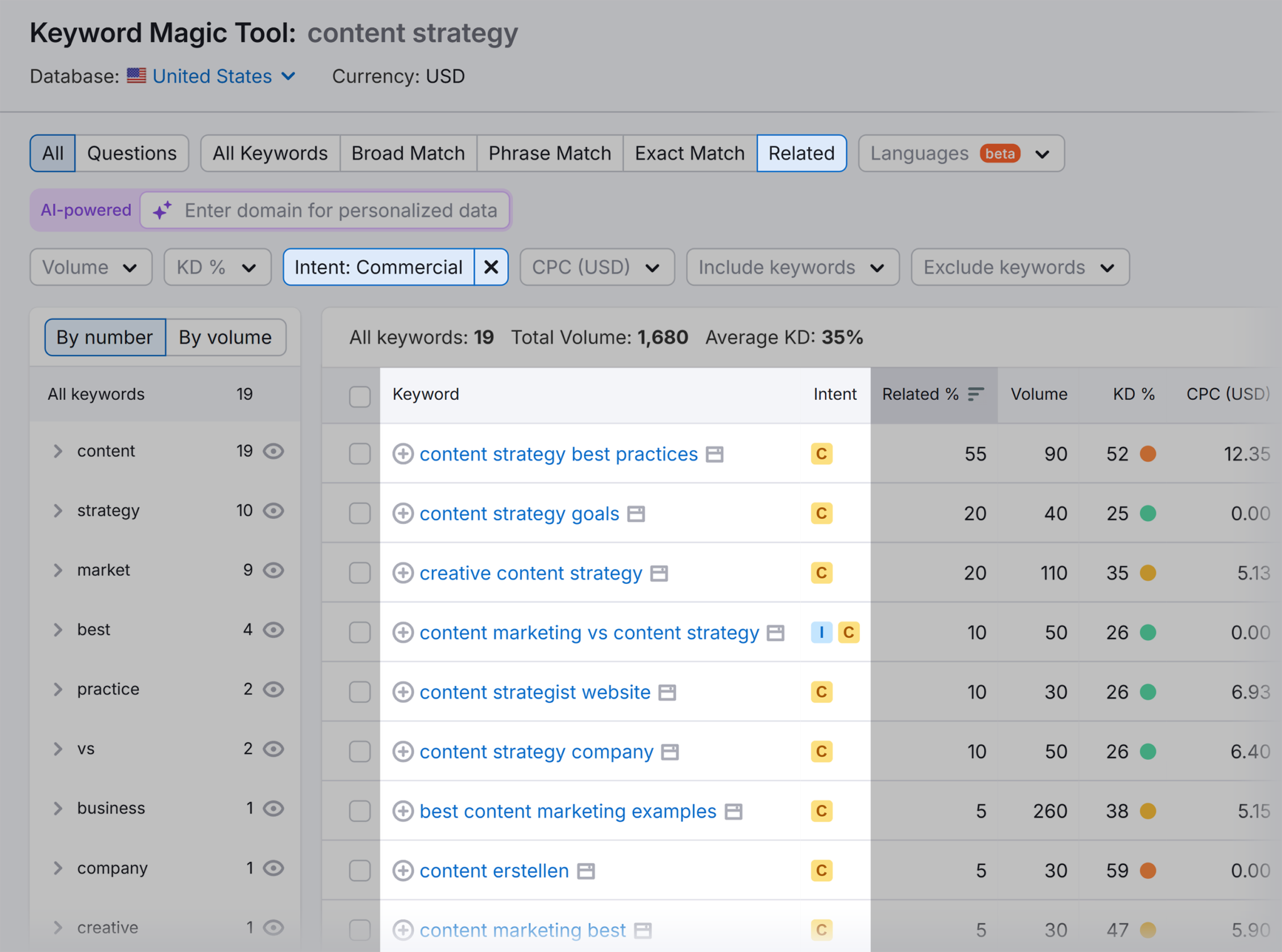Viewport: 1282px width, 952px height.
Task: Open the Volume filter dropdown
Action: click(91, 267)
